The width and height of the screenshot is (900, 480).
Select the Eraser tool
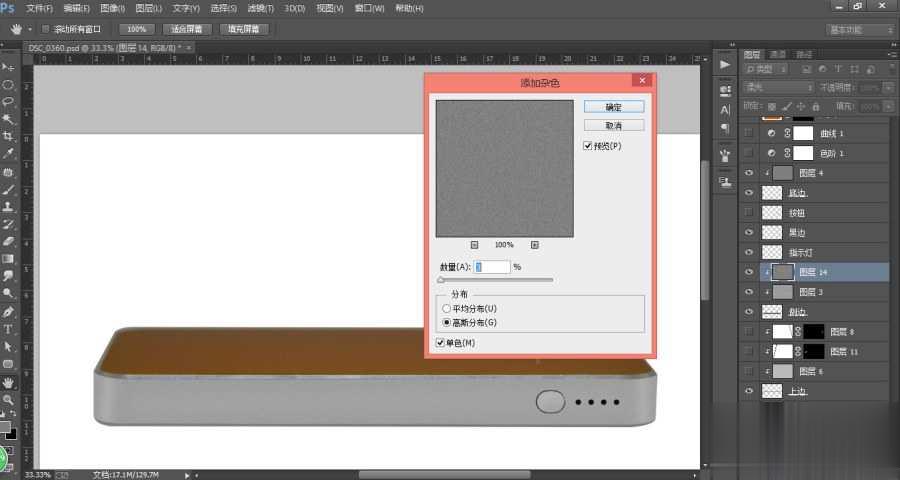point(8,241)
